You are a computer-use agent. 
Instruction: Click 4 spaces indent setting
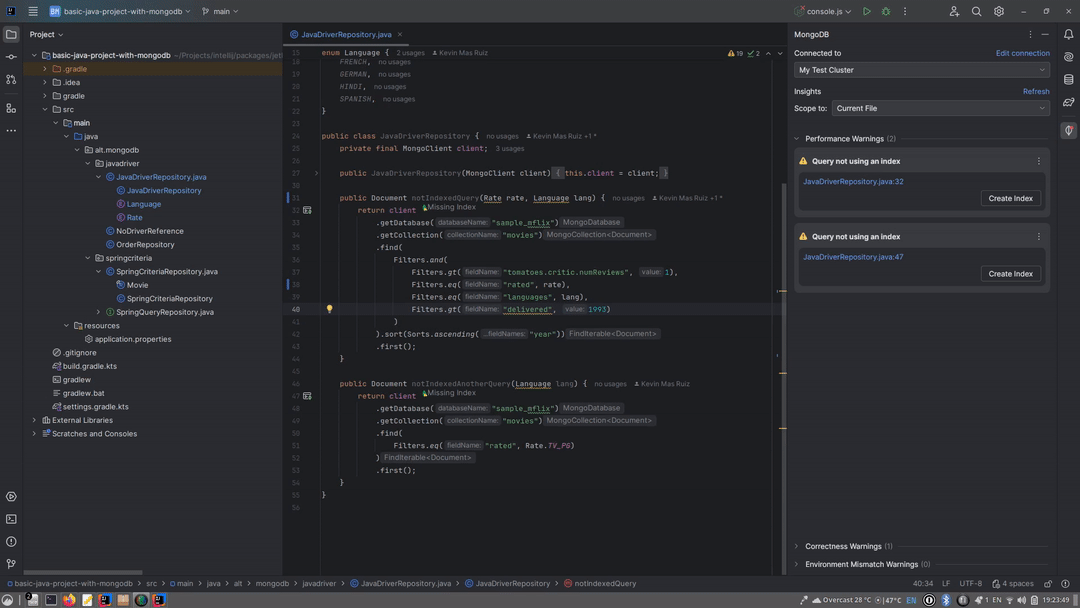click(x=1012, y=583)
